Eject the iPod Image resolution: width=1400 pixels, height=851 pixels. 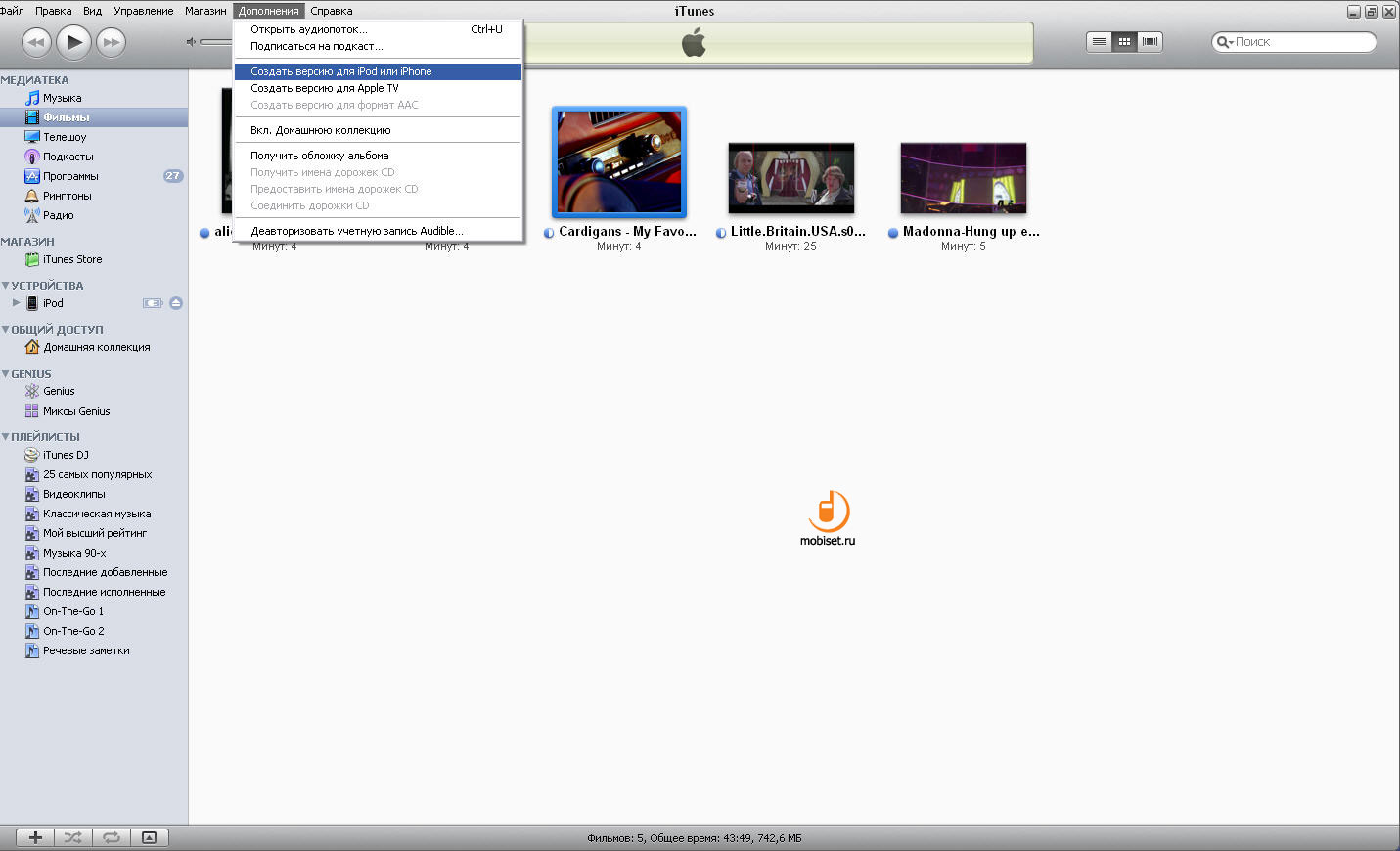click(x=176, y=303)
